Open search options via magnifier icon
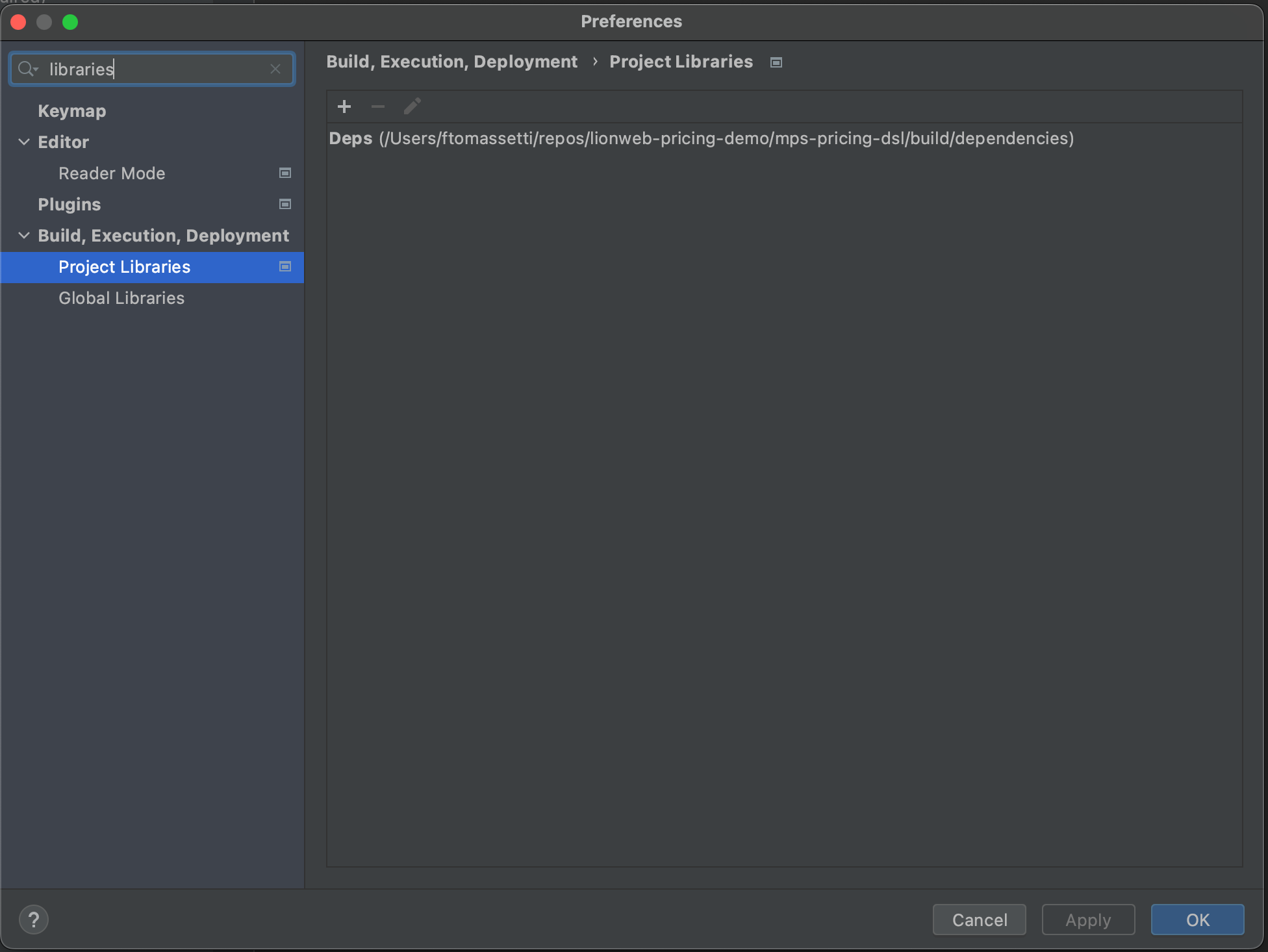This screenshot has width=1268, height=952. (28, 69)
